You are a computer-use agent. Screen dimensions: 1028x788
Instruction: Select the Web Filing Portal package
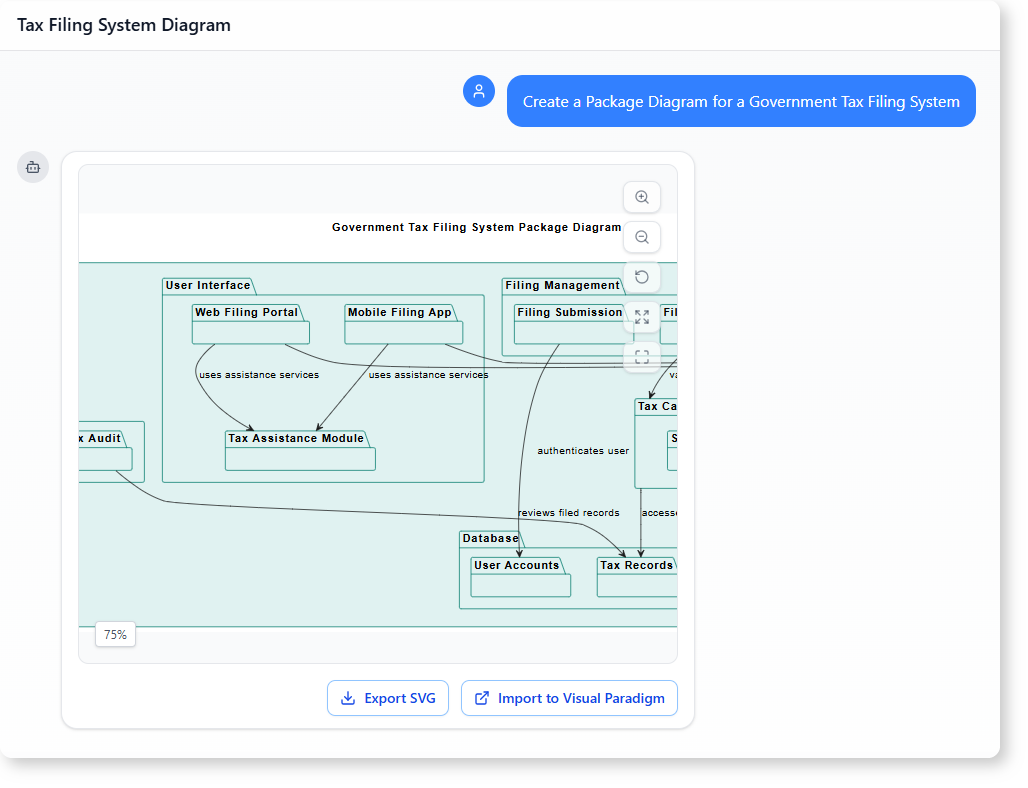[x=250, y=325]
